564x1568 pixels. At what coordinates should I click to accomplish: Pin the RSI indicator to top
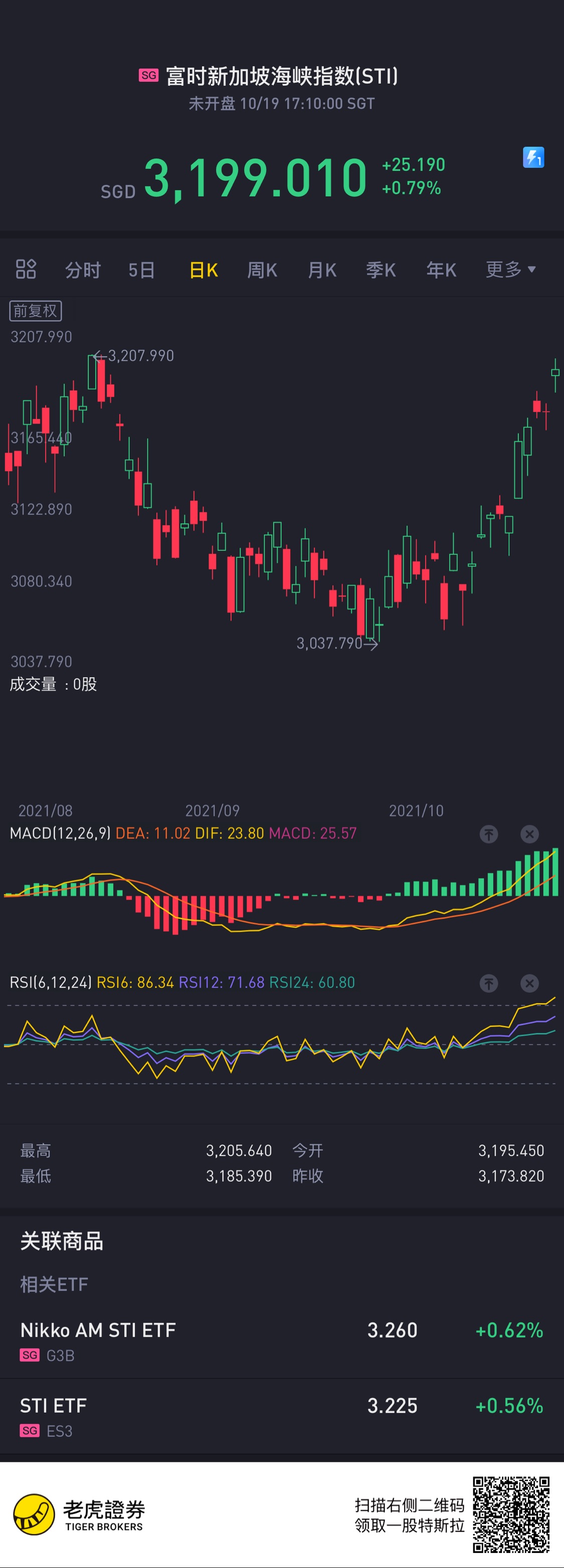pos(488,983)
